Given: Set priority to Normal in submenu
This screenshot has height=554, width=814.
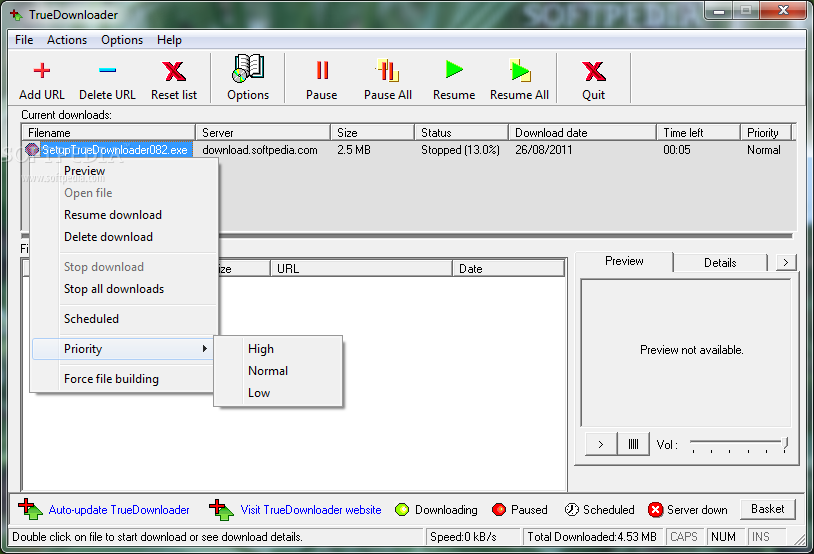Looking at the screenshot, I should click(278, 371).
